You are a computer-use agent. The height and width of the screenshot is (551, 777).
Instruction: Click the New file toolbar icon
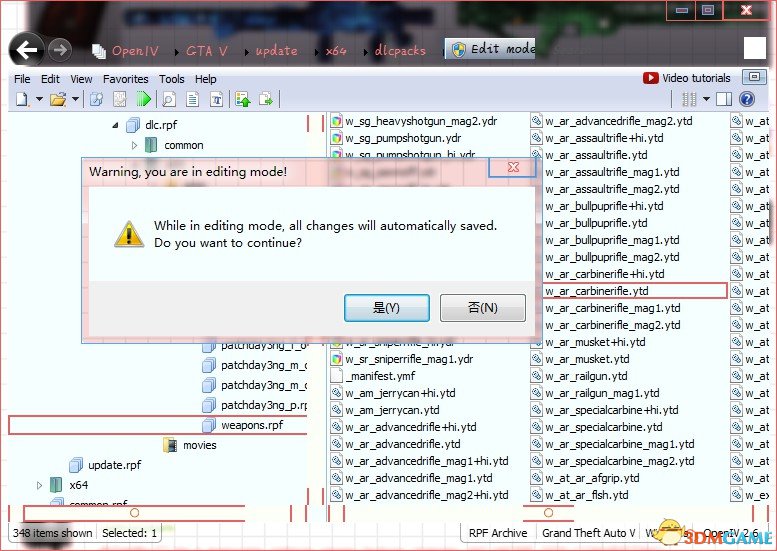pos(22,99)
